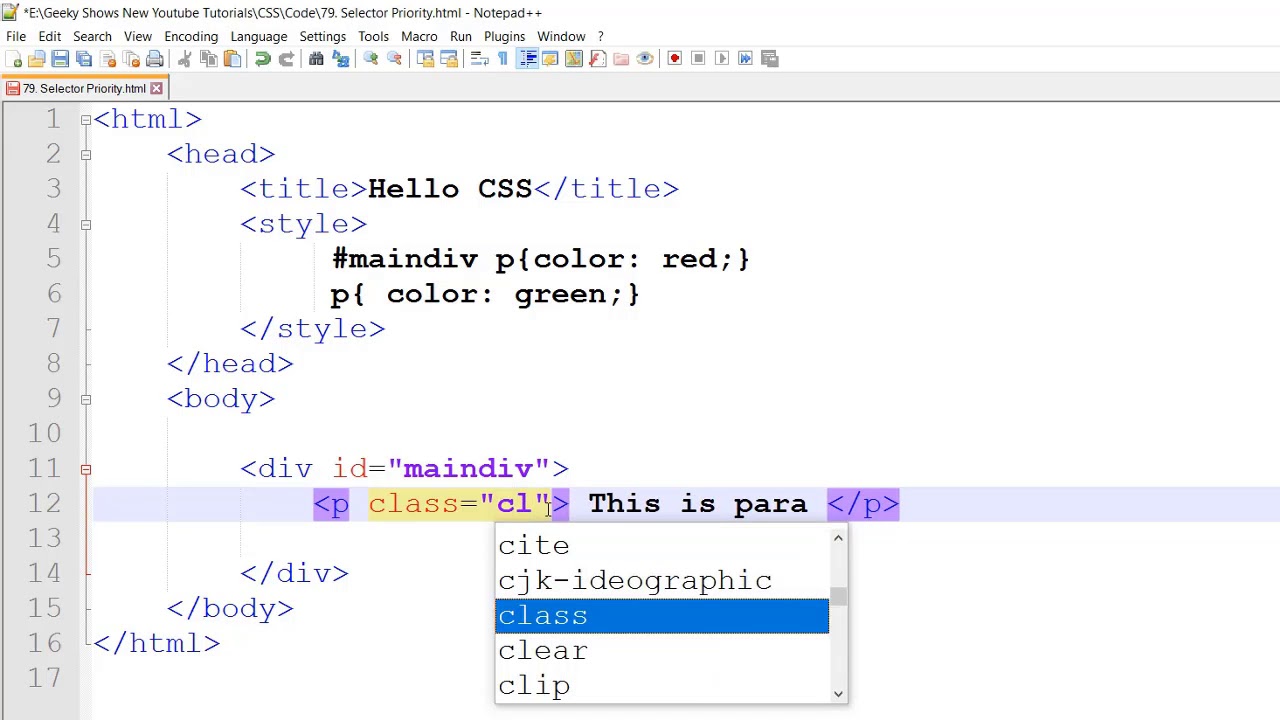The image size is (1280, 720).
Task: Toggle synchronize horizontal scrolling
Action: (x=448, y=59)
